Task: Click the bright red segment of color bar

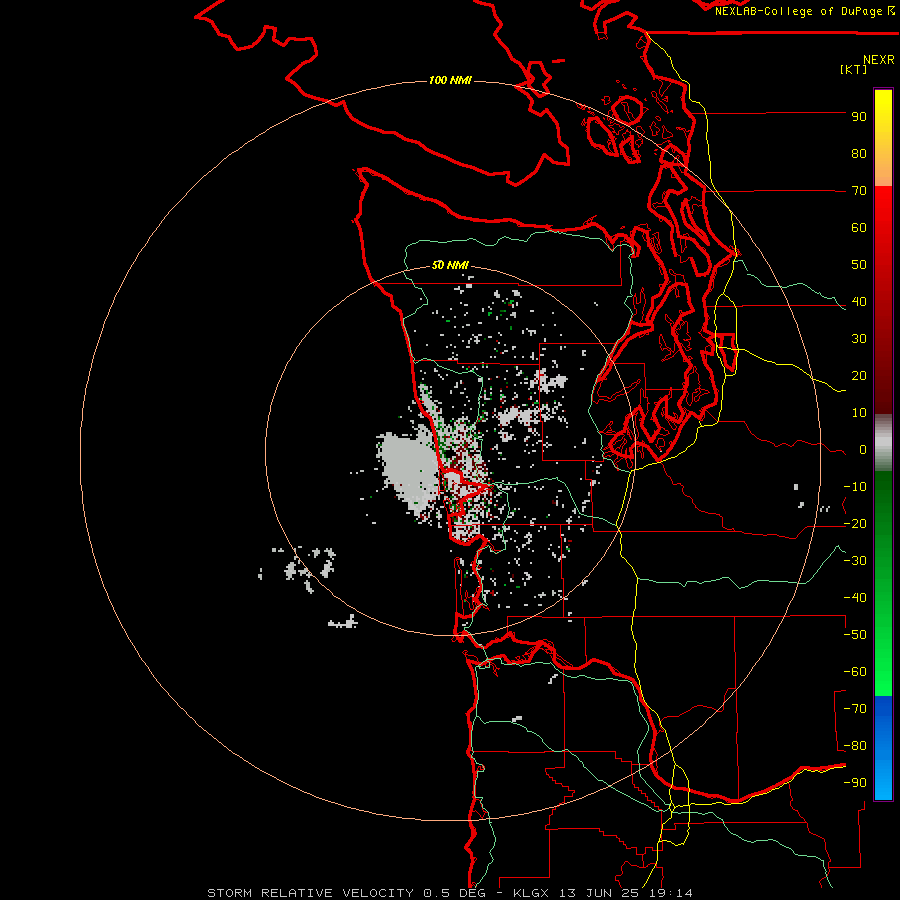Action: [883, 230]
